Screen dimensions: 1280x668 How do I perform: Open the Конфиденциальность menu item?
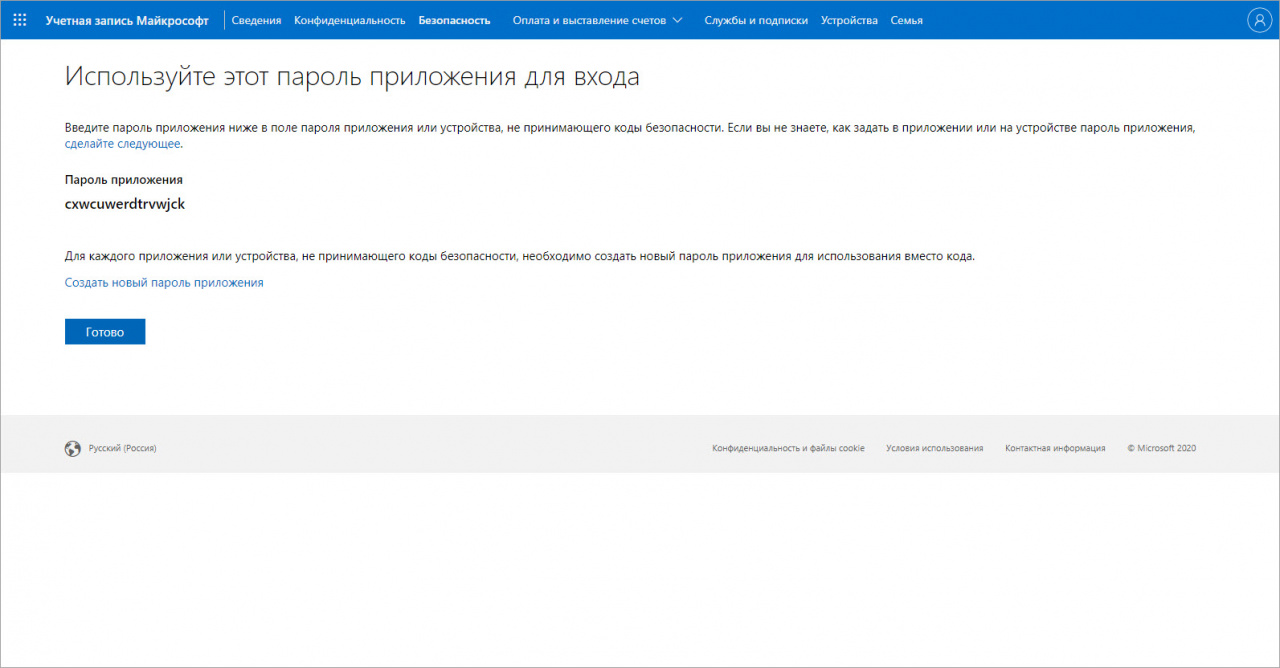(x=350, y=20)
